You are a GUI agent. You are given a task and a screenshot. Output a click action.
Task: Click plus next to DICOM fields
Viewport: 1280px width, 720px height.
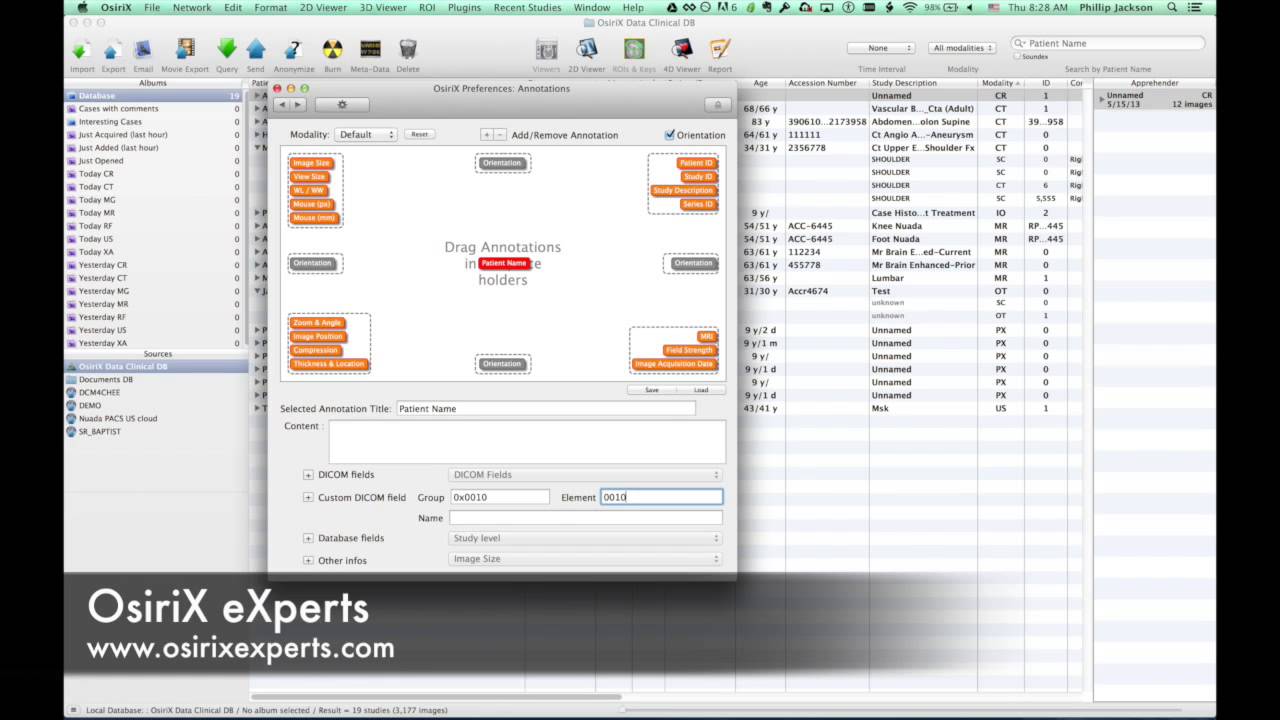[x=308, y=475]
